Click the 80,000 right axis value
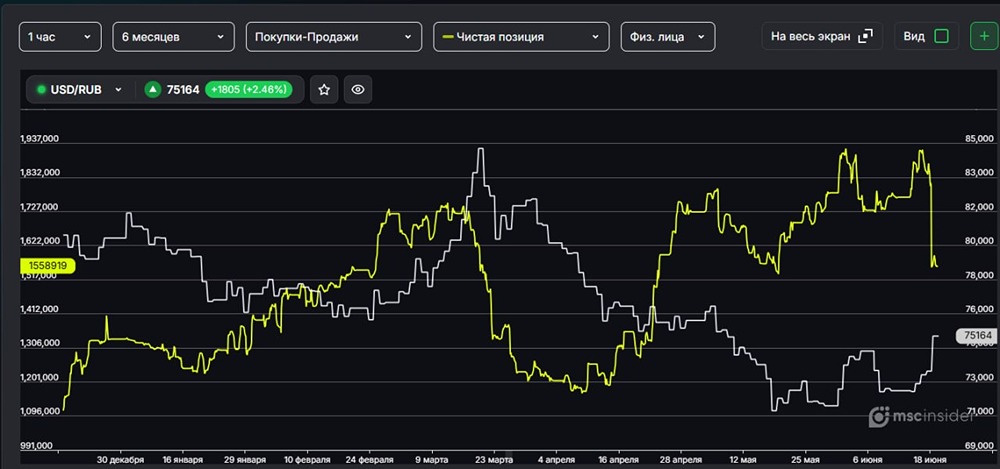Screen dimensions: 1000x469 [x=980, y=241]
